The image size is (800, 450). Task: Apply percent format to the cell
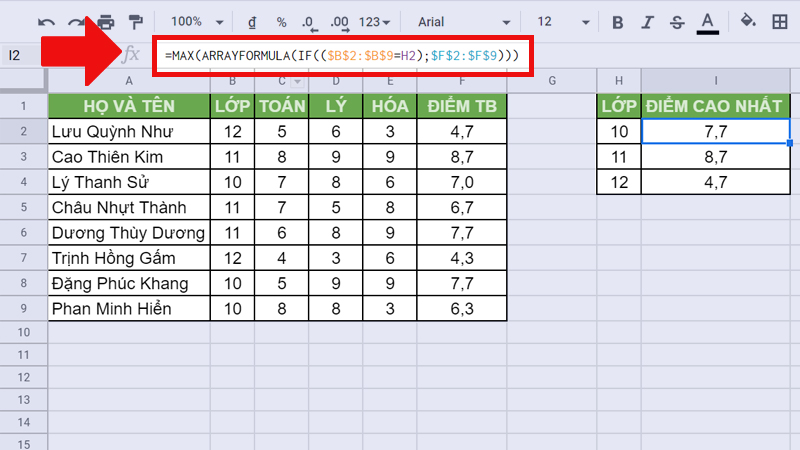[282, 22]
